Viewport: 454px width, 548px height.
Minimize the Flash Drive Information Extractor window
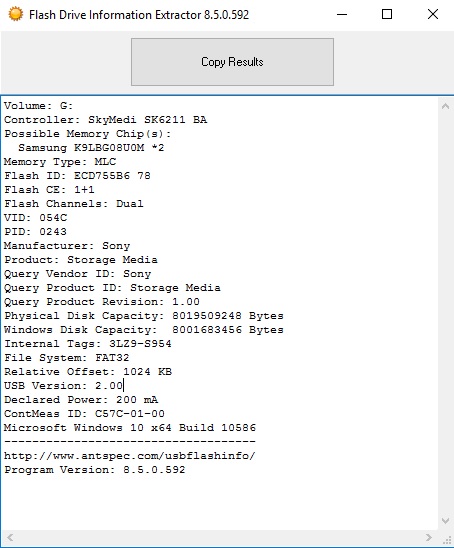(342, 14)
